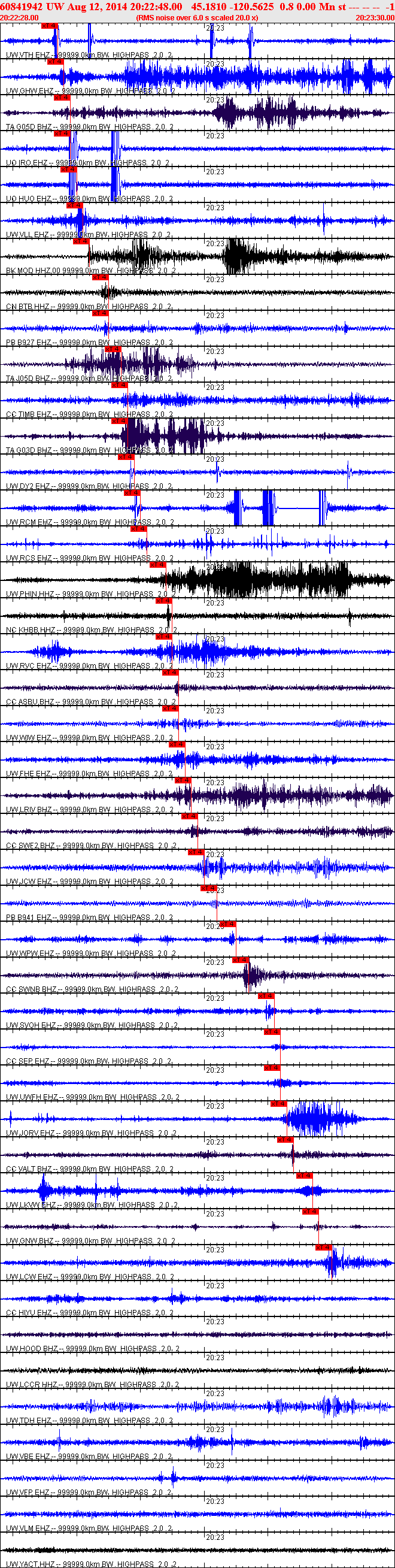Click the red pick flag on CN.BTB trace
Screen dimensions: 395x1568
tap(100, 277)
